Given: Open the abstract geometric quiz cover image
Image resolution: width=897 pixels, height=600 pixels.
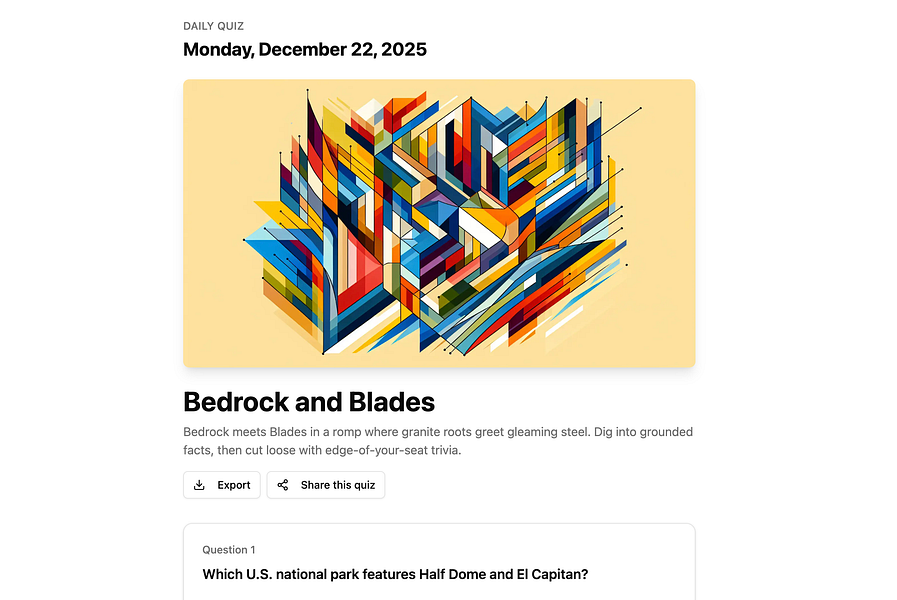Looking at the screenshot, I should 439,223.
